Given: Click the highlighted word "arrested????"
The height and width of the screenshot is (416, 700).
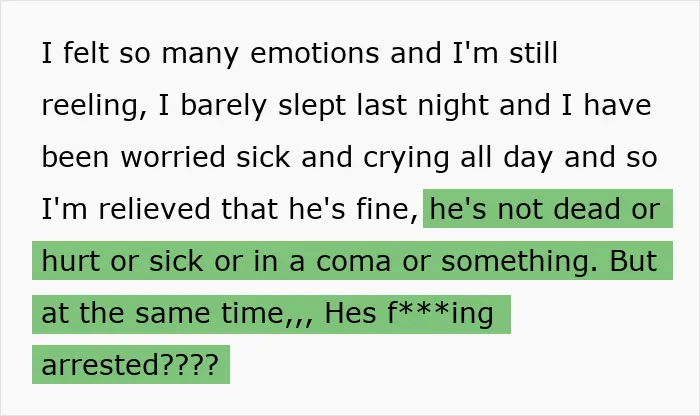Looking at the screenshot, I should point(130,364).
